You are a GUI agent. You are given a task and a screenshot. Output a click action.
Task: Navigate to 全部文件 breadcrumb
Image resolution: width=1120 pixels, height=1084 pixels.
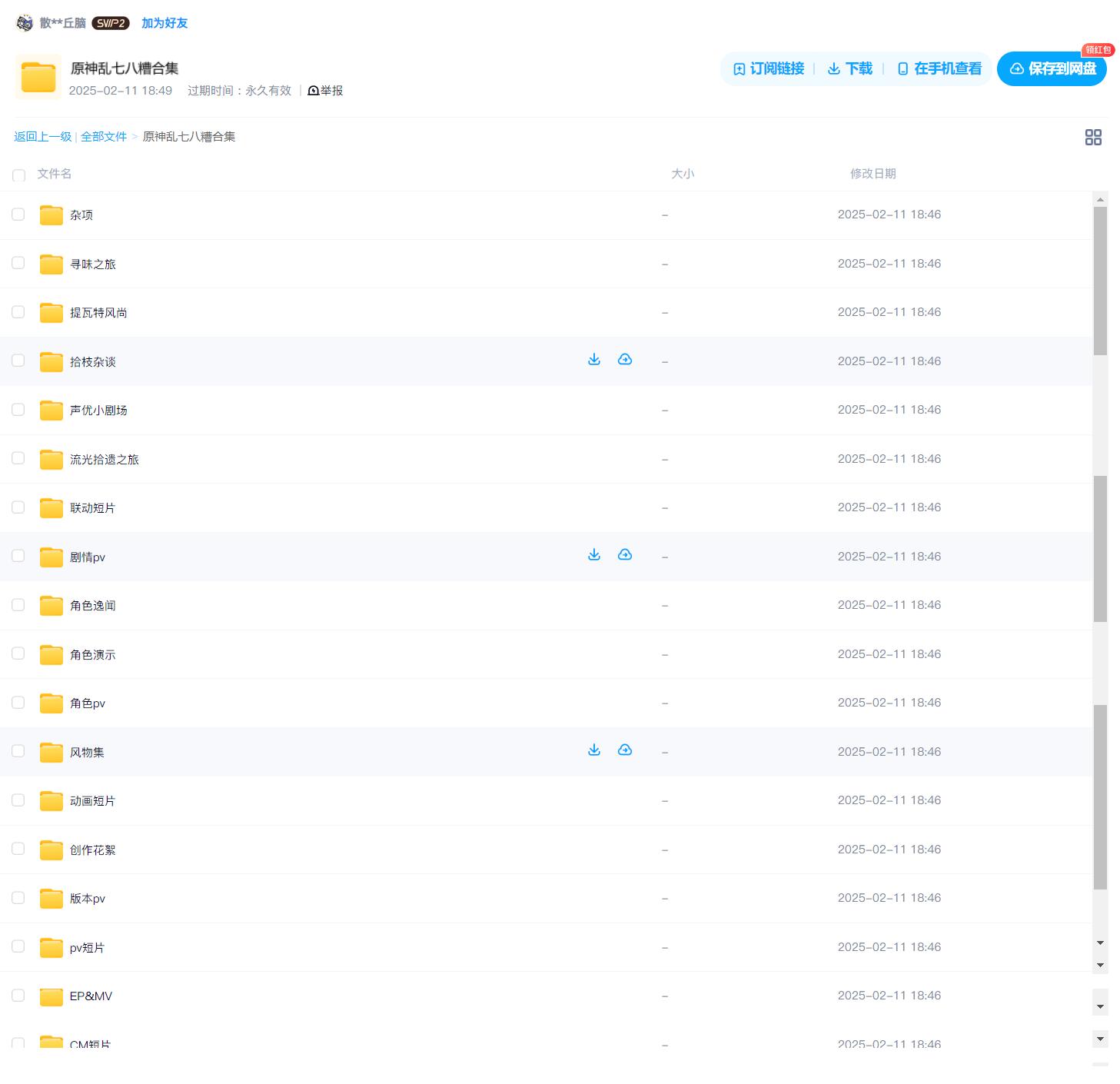pos(104,137)
